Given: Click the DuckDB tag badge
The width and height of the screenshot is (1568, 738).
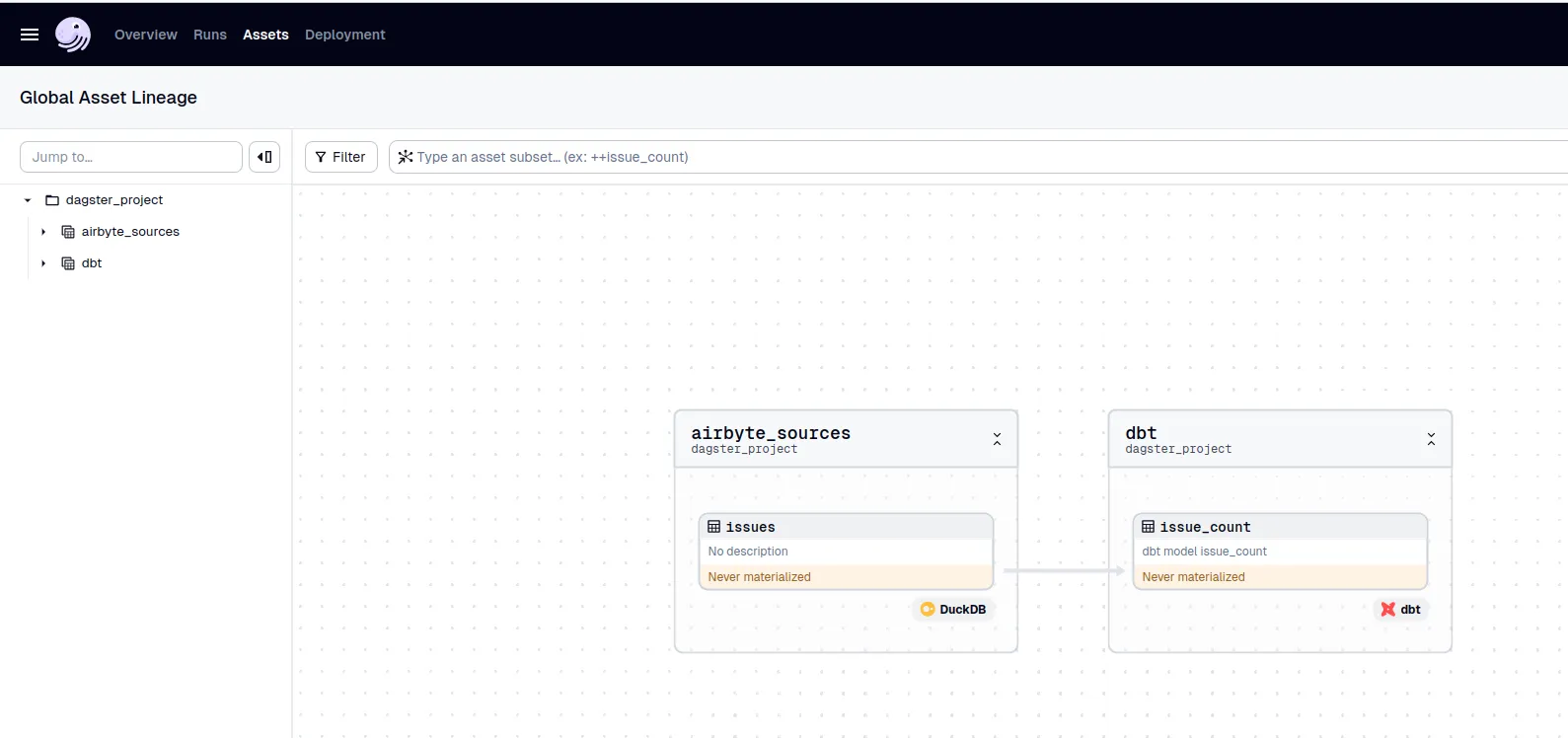Looking at the screenshot, I should (953, 610).
